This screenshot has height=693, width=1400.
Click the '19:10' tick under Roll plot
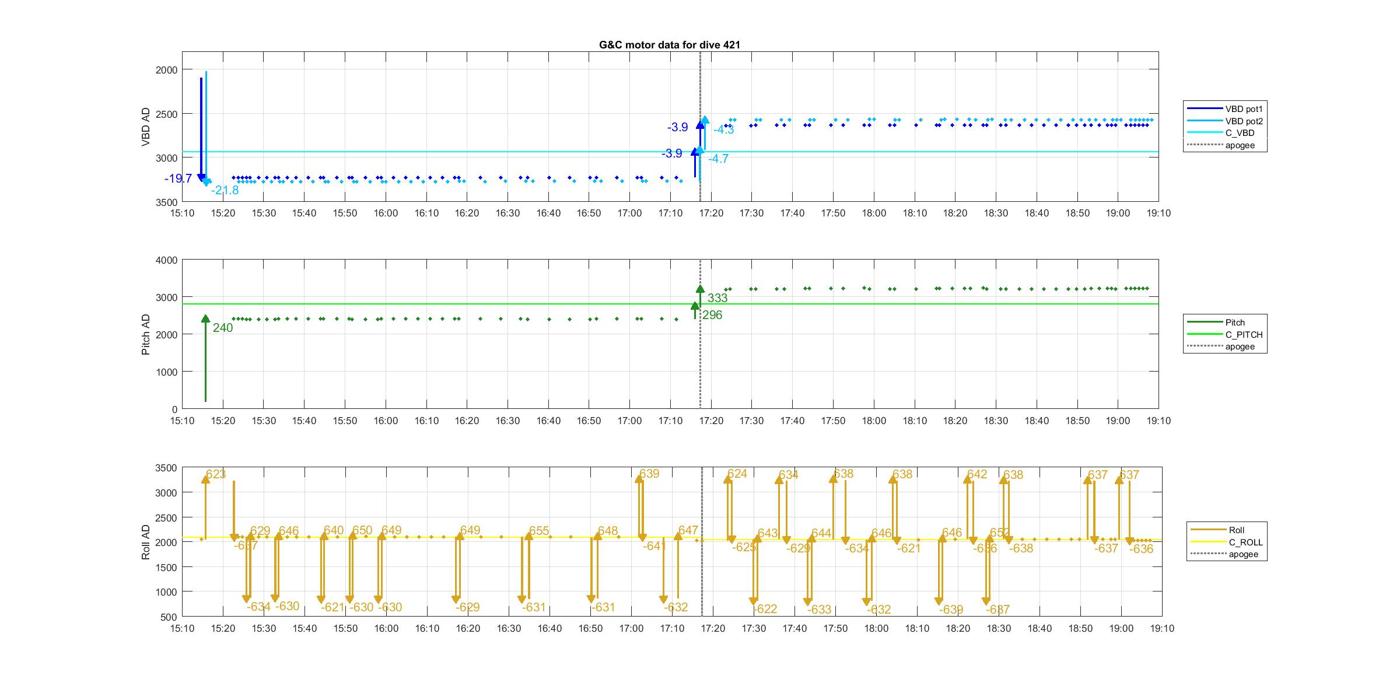[x=1162, y=629]
